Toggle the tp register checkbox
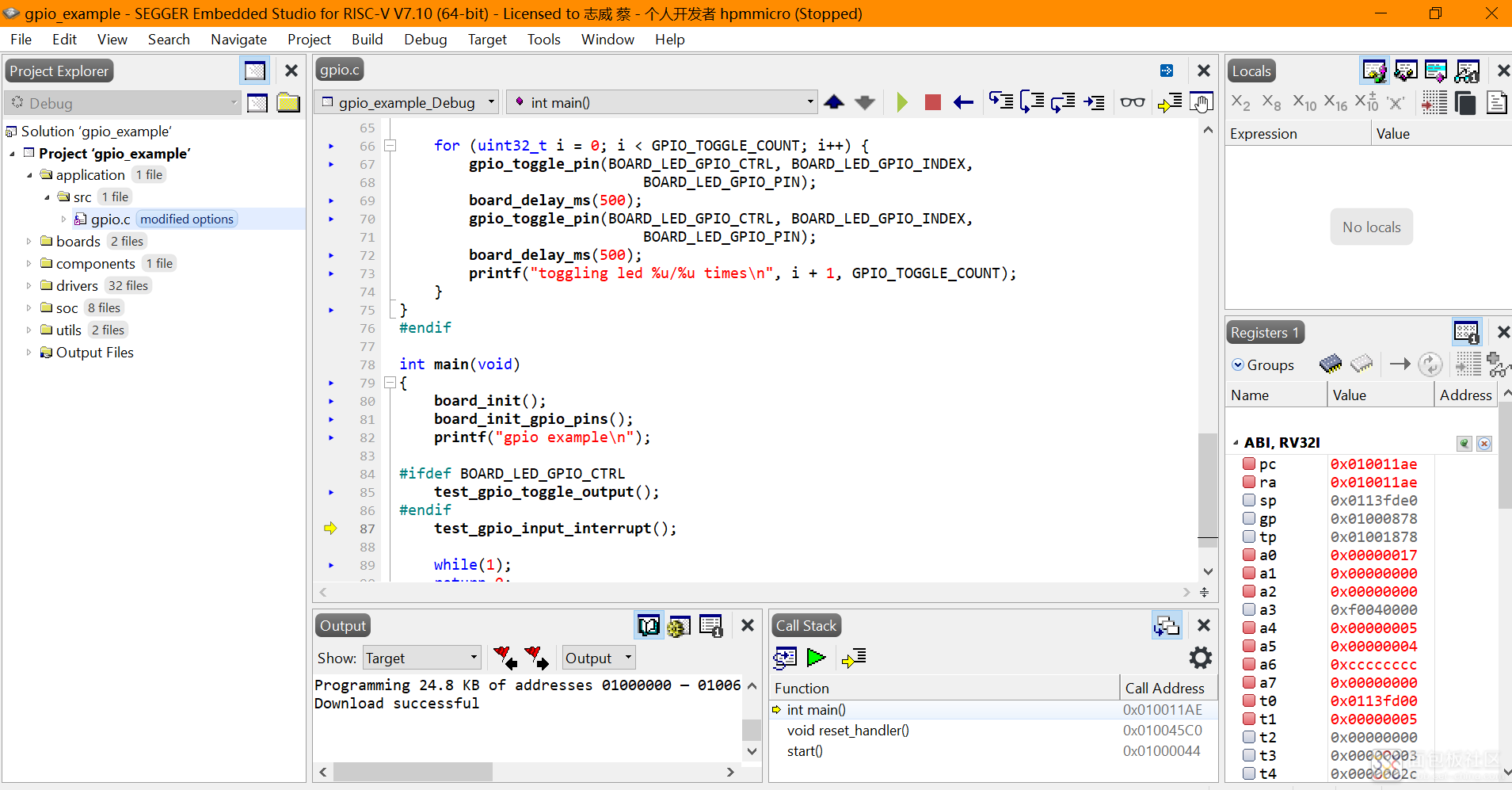Screen dimensions: 1512x790 (1249, 536)
